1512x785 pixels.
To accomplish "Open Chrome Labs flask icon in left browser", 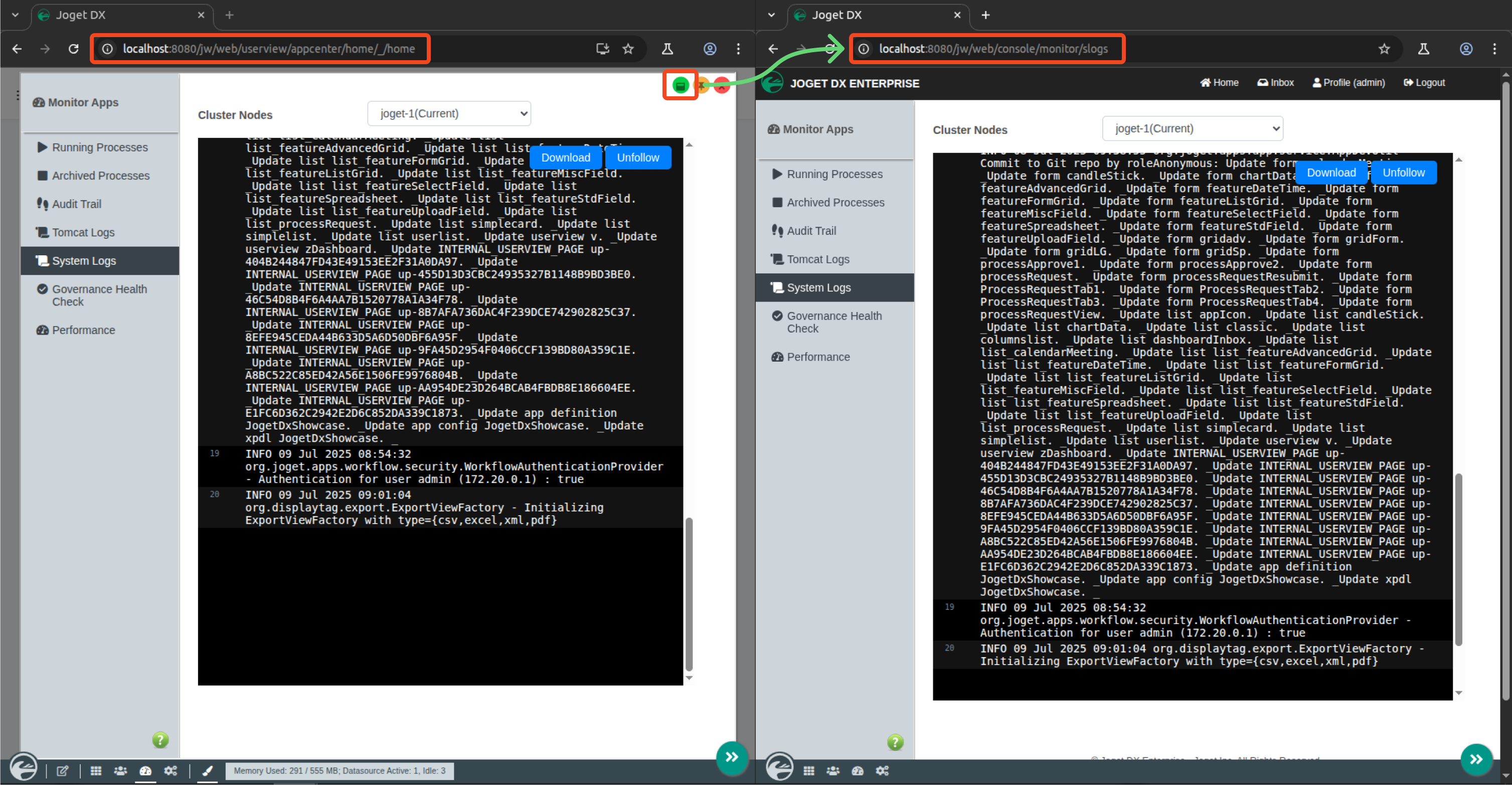I will 667,49.
